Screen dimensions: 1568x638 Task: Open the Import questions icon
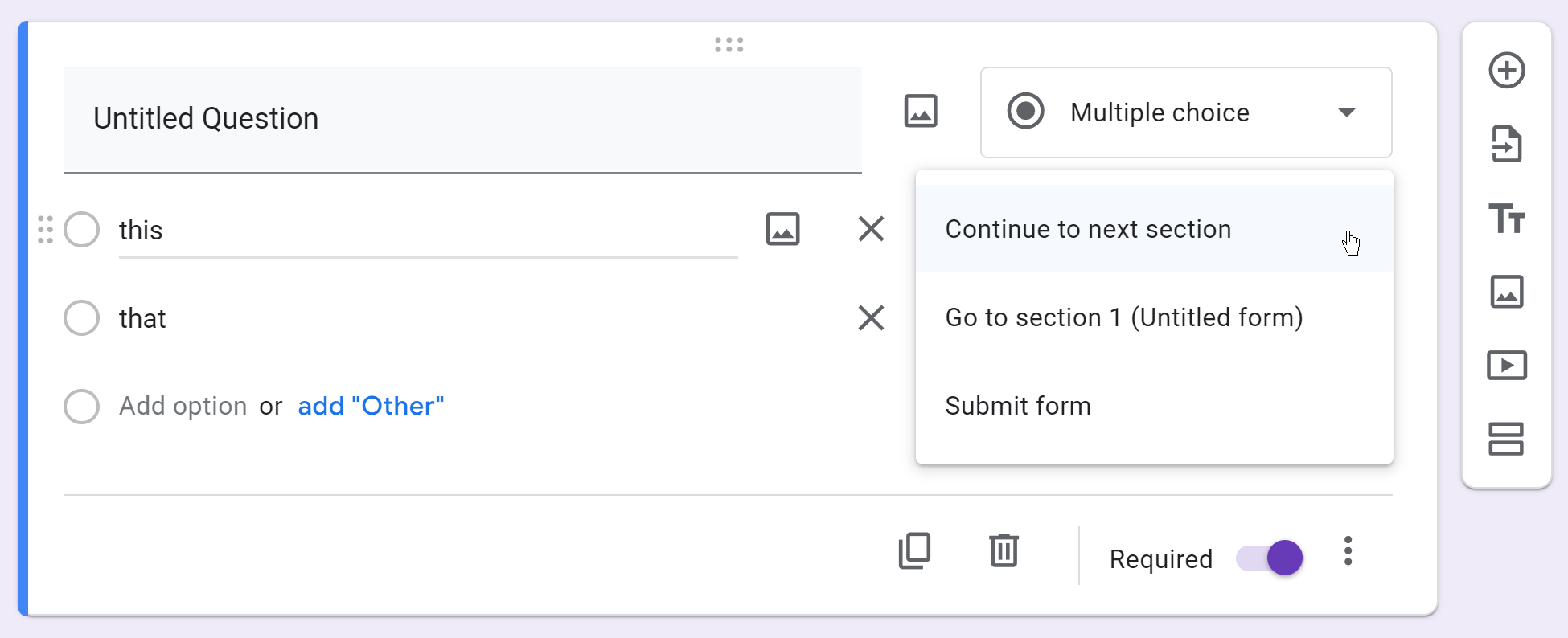point(1507,144)
